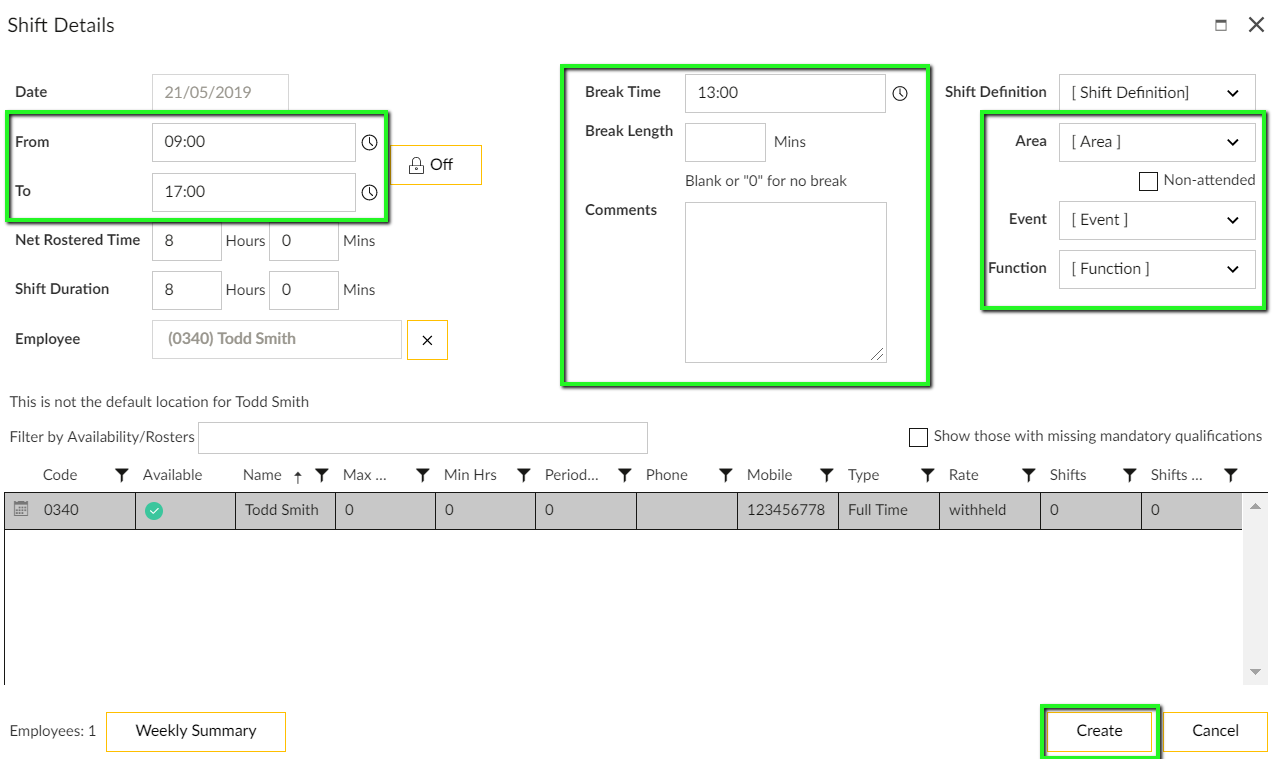
Task: Expand the Function dropdown
Action: [x=1156, y=269]
